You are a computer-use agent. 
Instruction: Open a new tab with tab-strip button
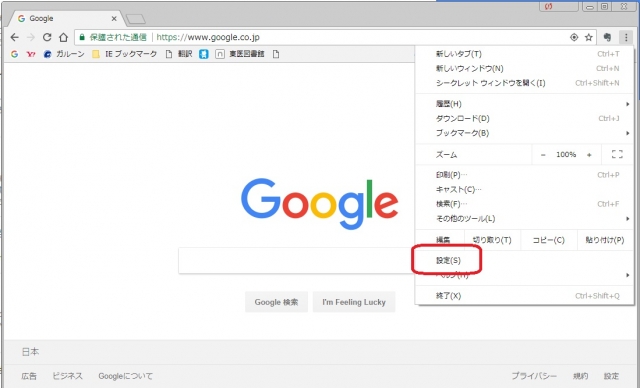click(x=136, y=19)
